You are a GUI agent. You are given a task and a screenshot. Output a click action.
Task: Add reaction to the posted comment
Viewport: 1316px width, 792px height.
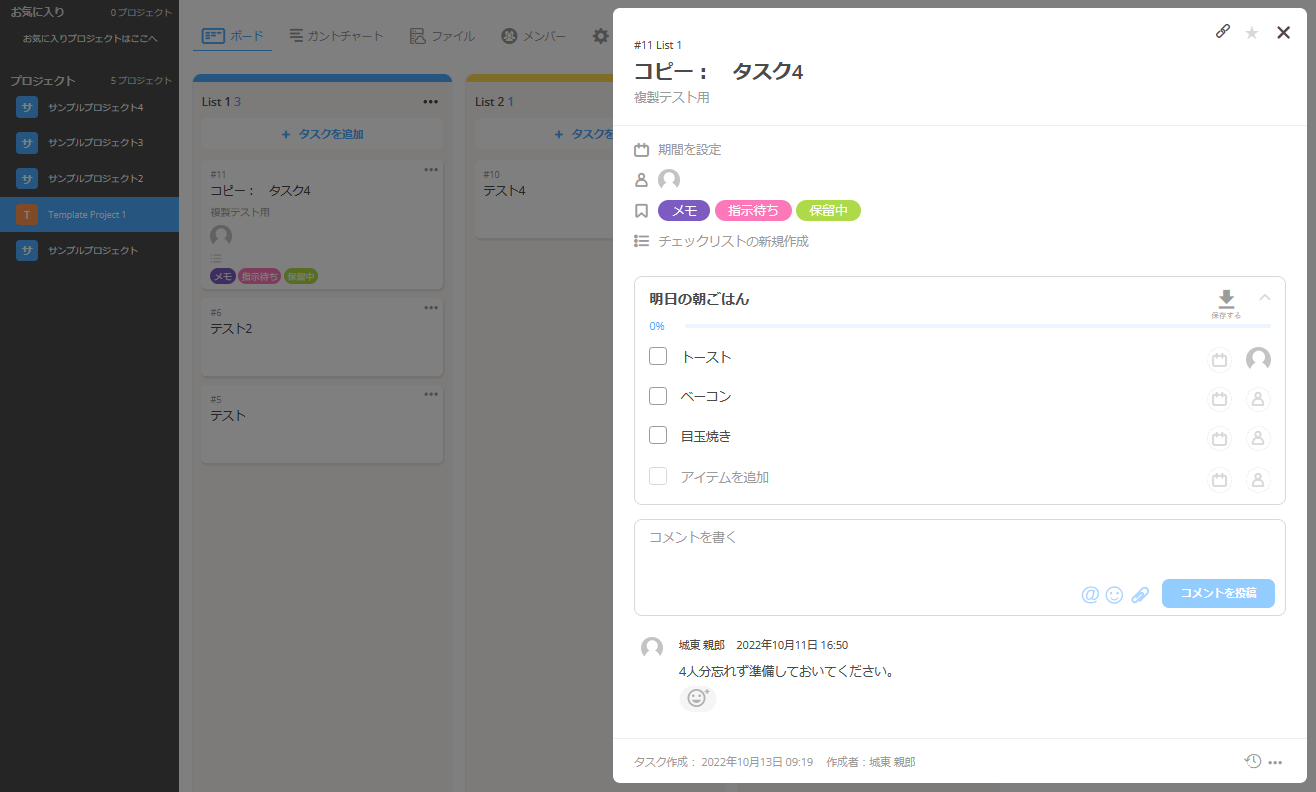(x=697, y=698)
